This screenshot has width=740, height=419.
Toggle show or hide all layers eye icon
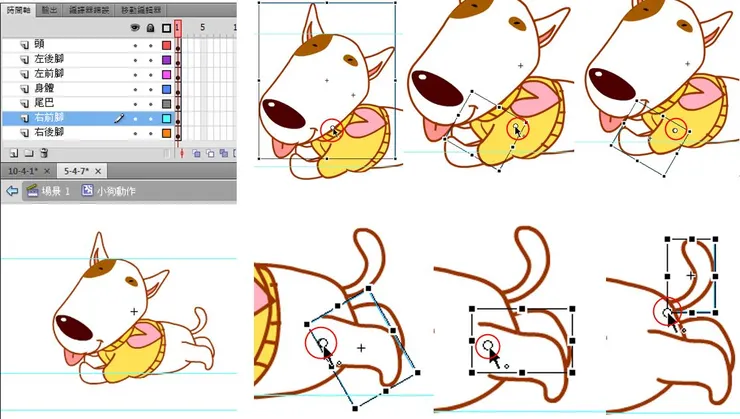click(135, 28)
